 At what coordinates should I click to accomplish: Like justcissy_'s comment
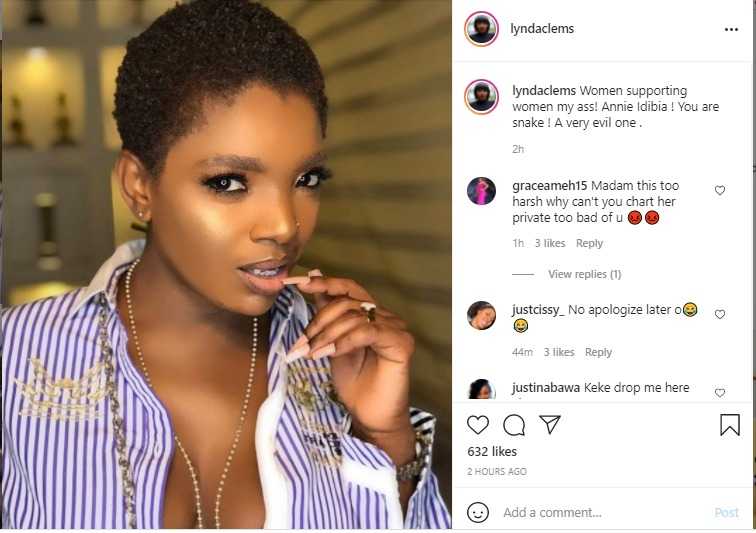pyautogui.click(x=720, y=314)
